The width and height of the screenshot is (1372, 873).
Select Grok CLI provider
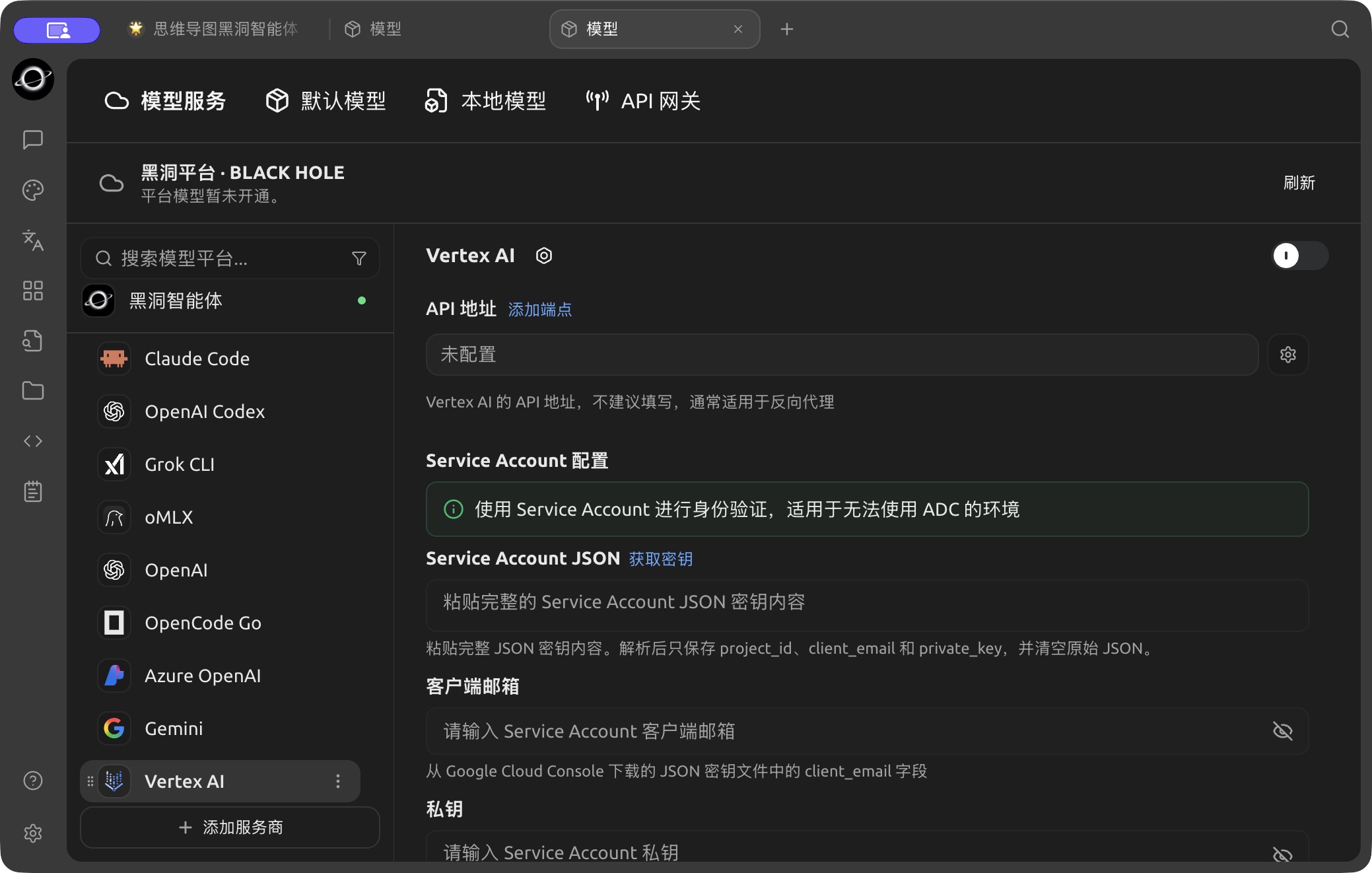click(221, 464)
